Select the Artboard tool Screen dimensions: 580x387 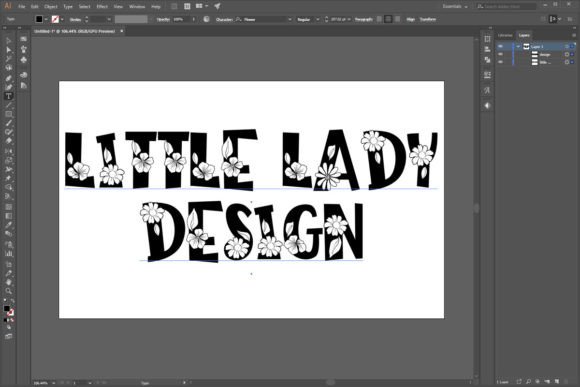pyautogui.click(x=8, y=264)
